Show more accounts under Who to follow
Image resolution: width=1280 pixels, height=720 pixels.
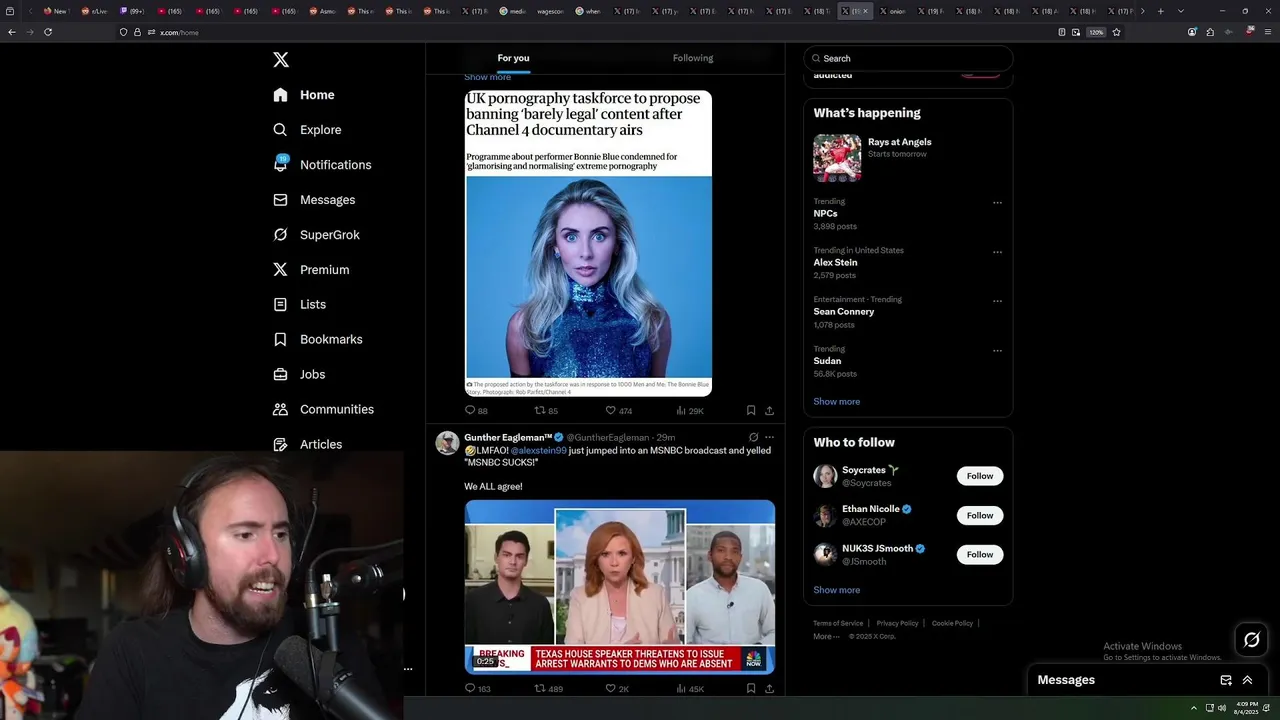pos(837,590)
